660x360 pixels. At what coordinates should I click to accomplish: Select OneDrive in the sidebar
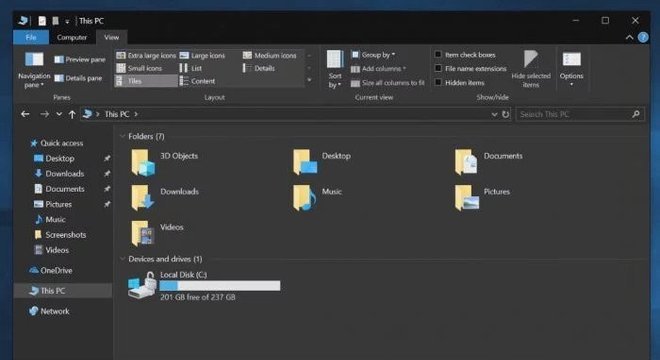[51, 270]
